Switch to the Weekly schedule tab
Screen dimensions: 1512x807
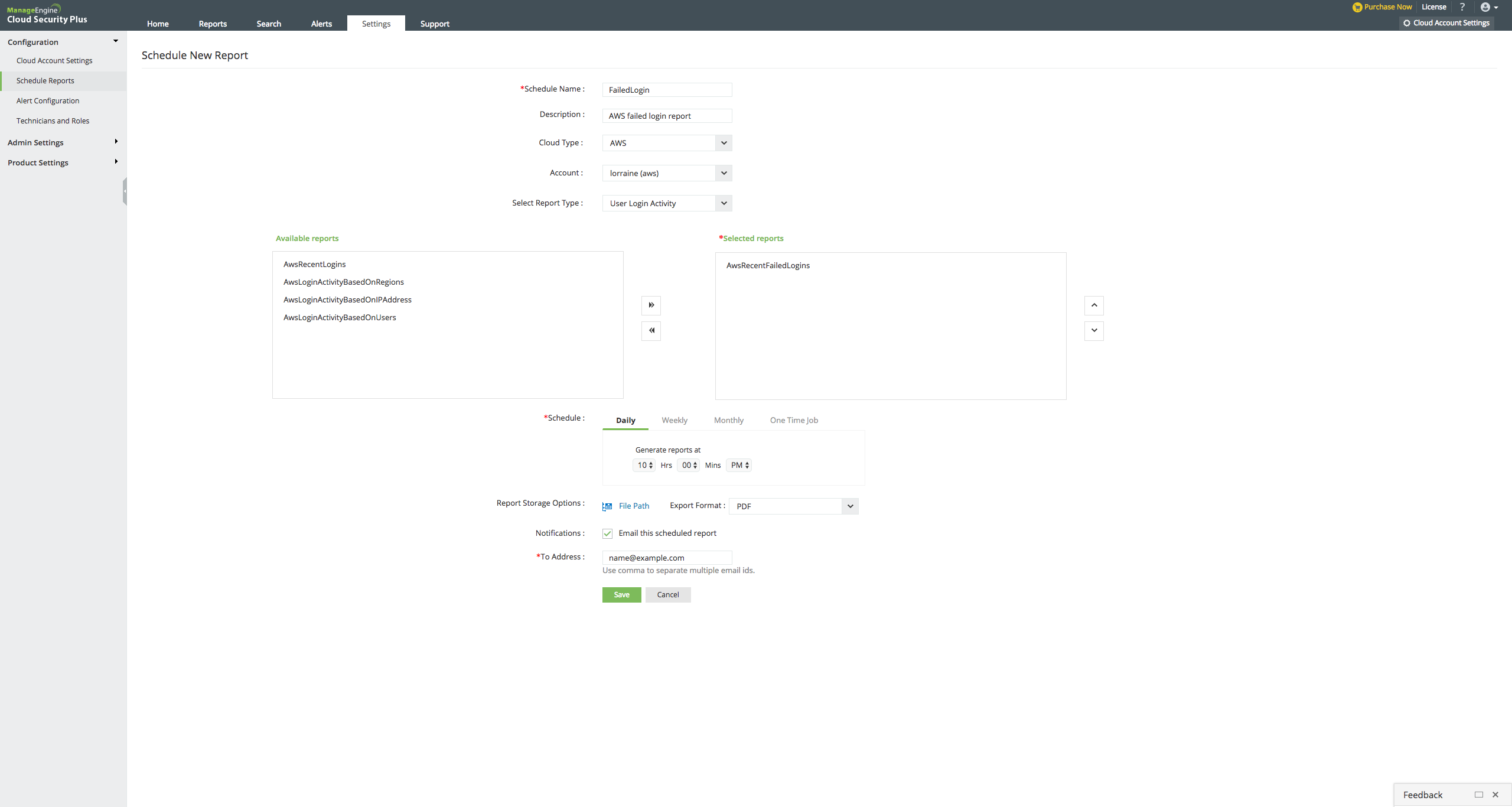coord(674,420)
